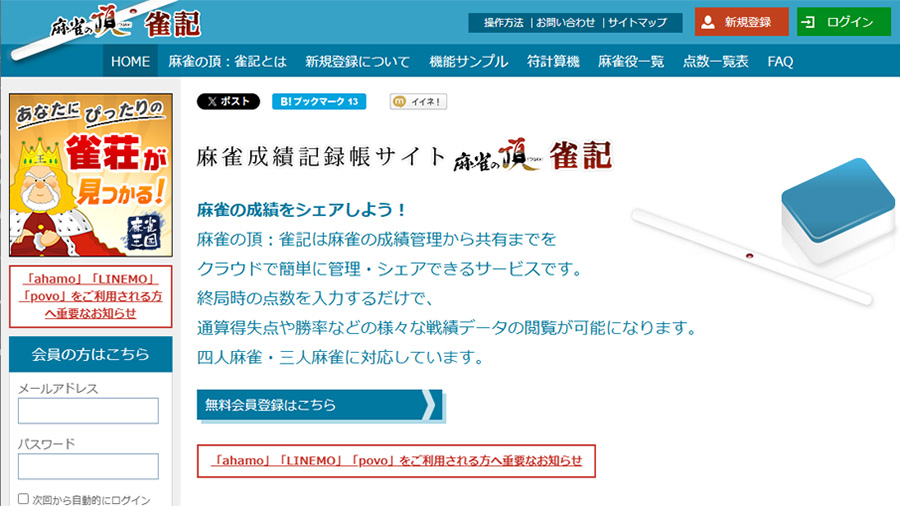Click the 麻雀の頂 雀記 site logo in header

126,24
